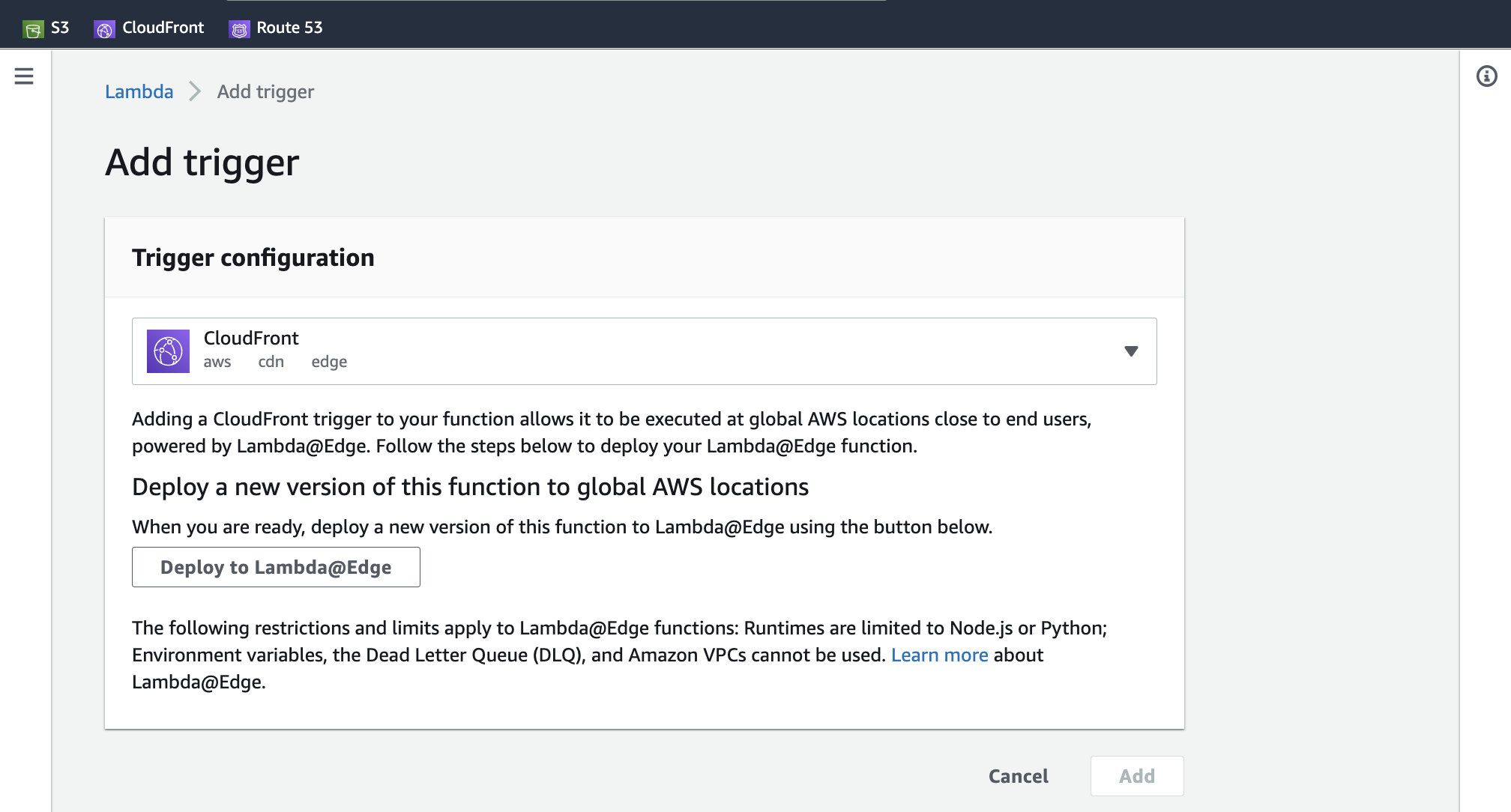1511x812 pixels.
Task: Go to S3 service shortcut label
Action: 60,28
